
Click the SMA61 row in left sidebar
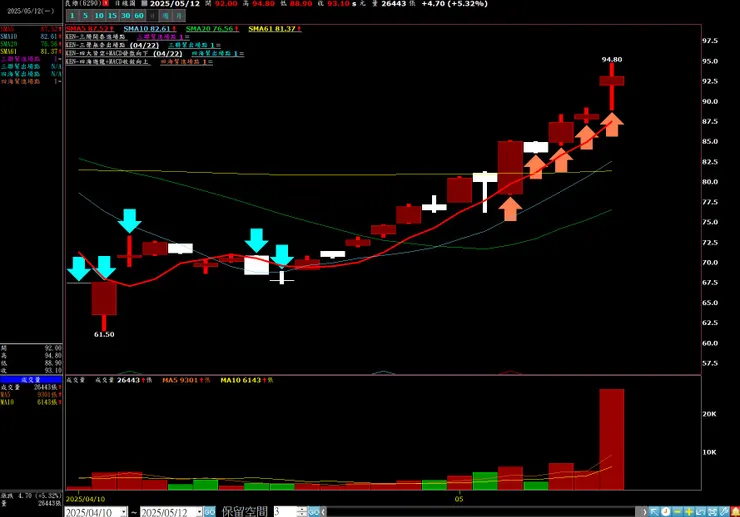tap(31, 51)
